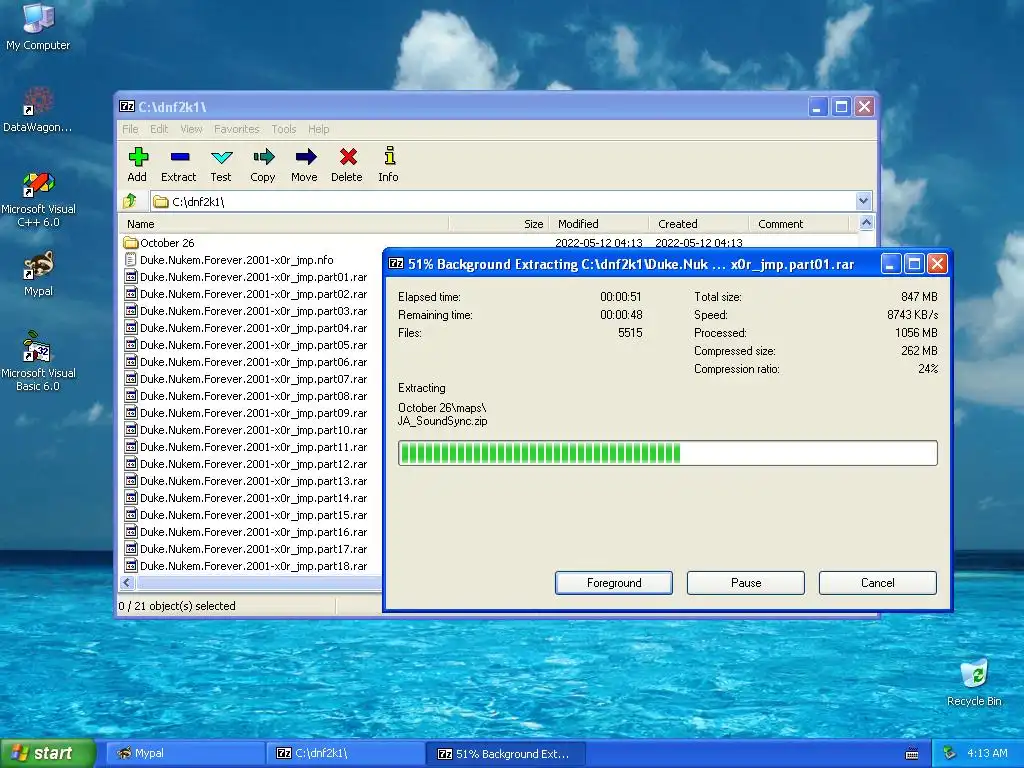Image resolution: width=1024 pixels, height=768 pixels.
Task: Click the Copy toolbar icon
Action: [x=263, y=157]
